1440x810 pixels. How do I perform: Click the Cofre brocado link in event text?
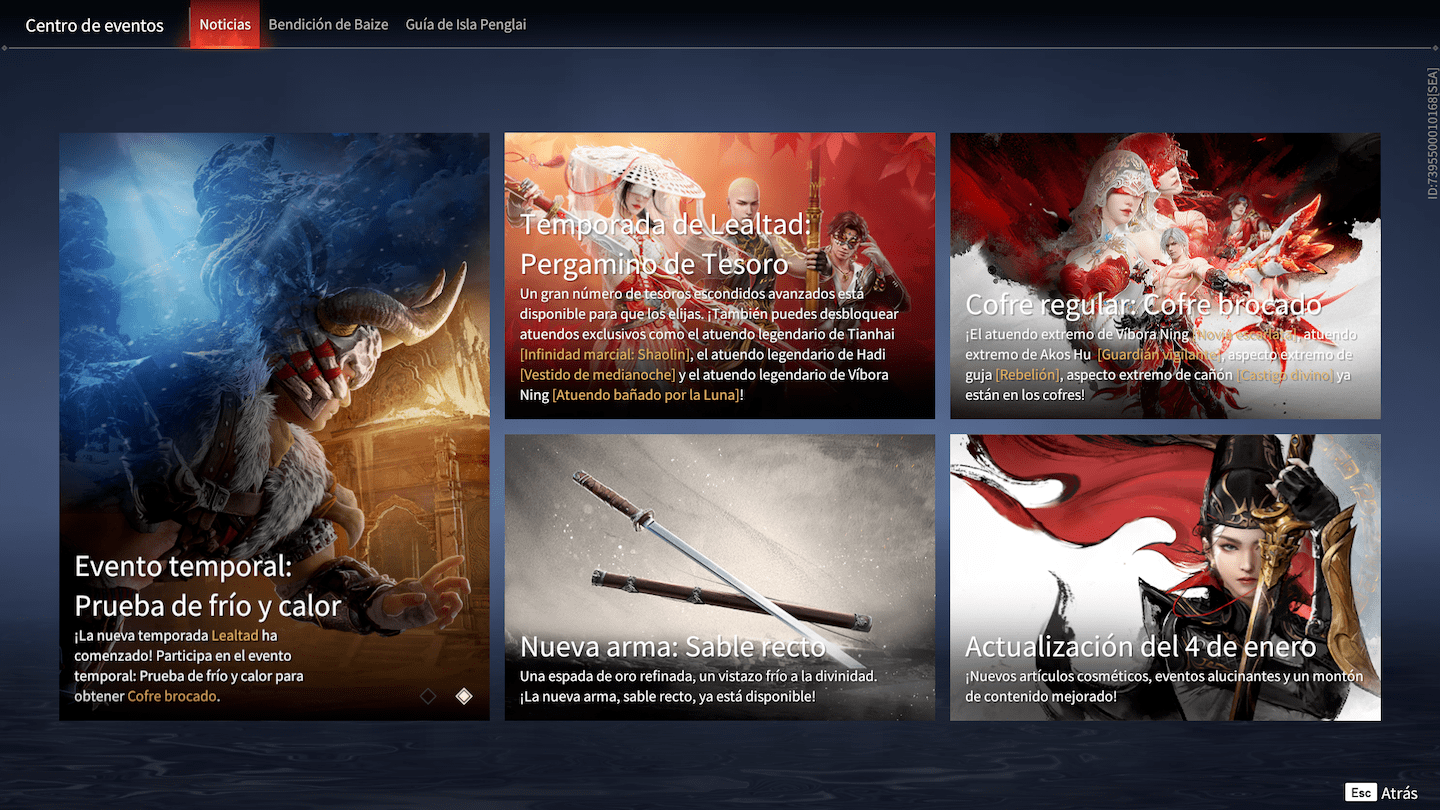[172, 696]
